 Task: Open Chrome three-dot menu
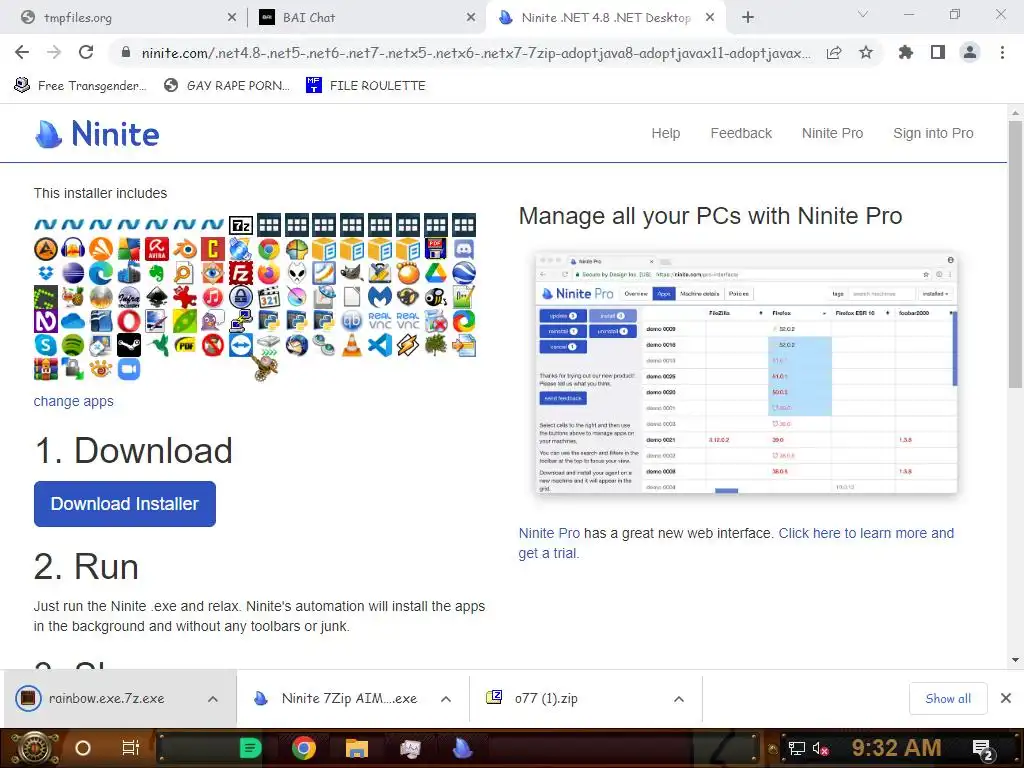[1002, 52]
